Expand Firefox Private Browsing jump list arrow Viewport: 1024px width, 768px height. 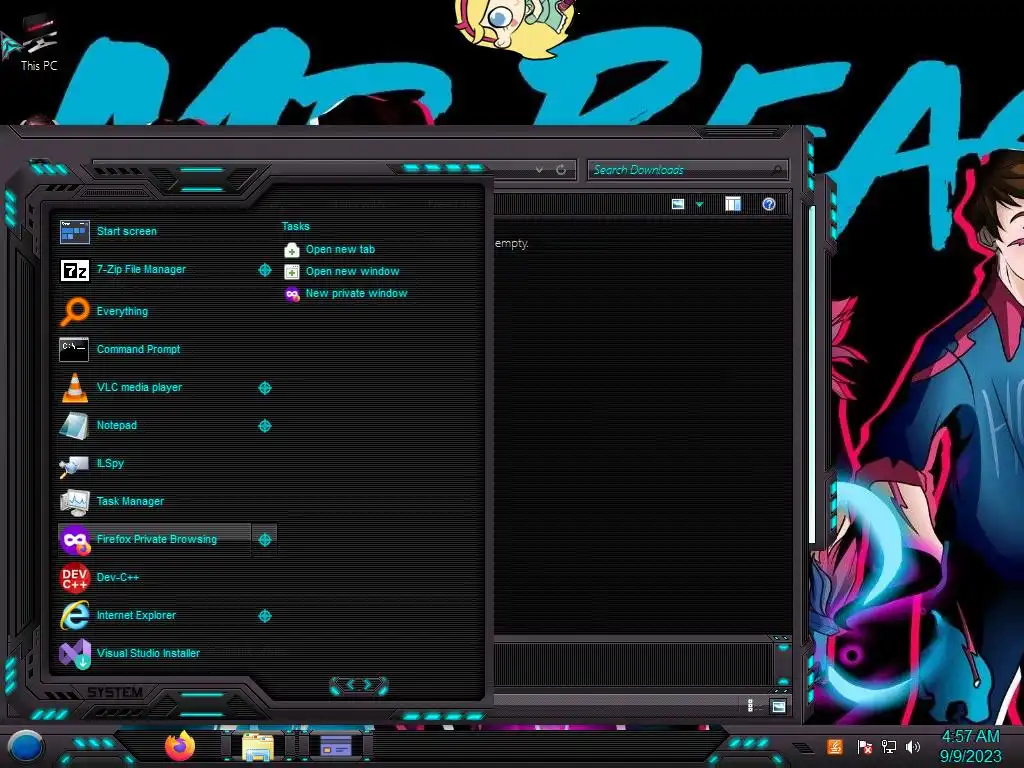click(264, 539)
